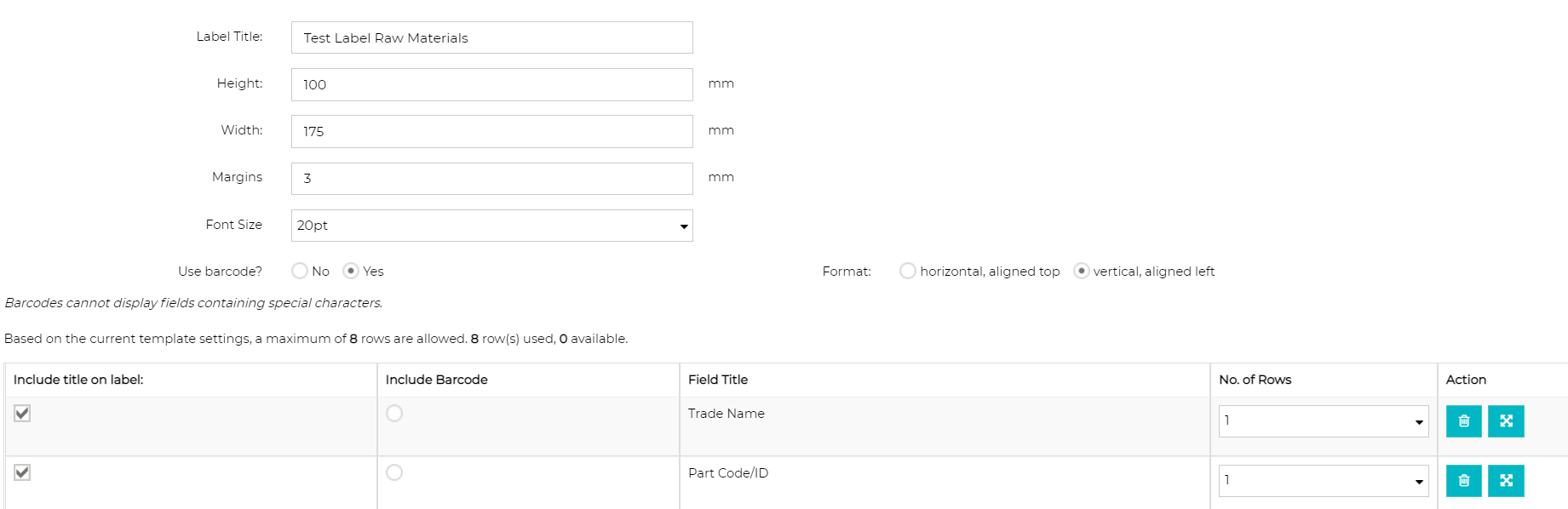Screen dimensions: 1568x509
Task: Select vertical, aligned left format
Action: click(1082, 271)
